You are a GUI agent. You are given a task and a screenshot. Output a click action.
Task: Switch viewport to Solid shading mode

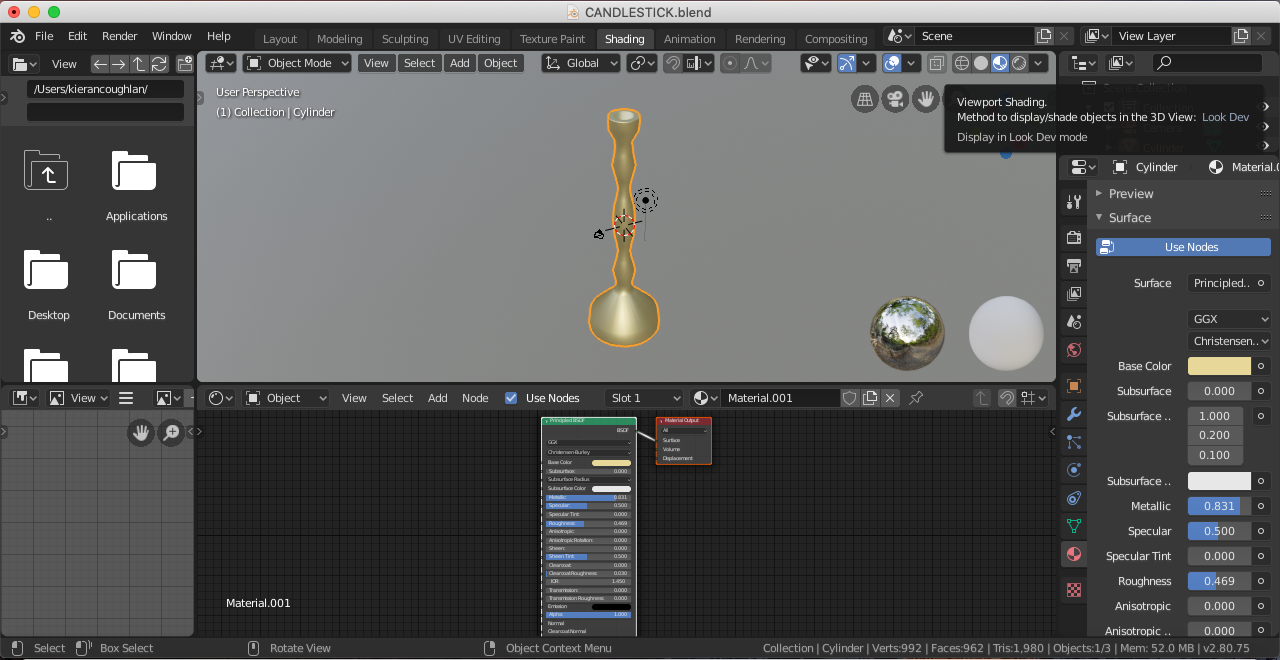[x=981, y=63]
